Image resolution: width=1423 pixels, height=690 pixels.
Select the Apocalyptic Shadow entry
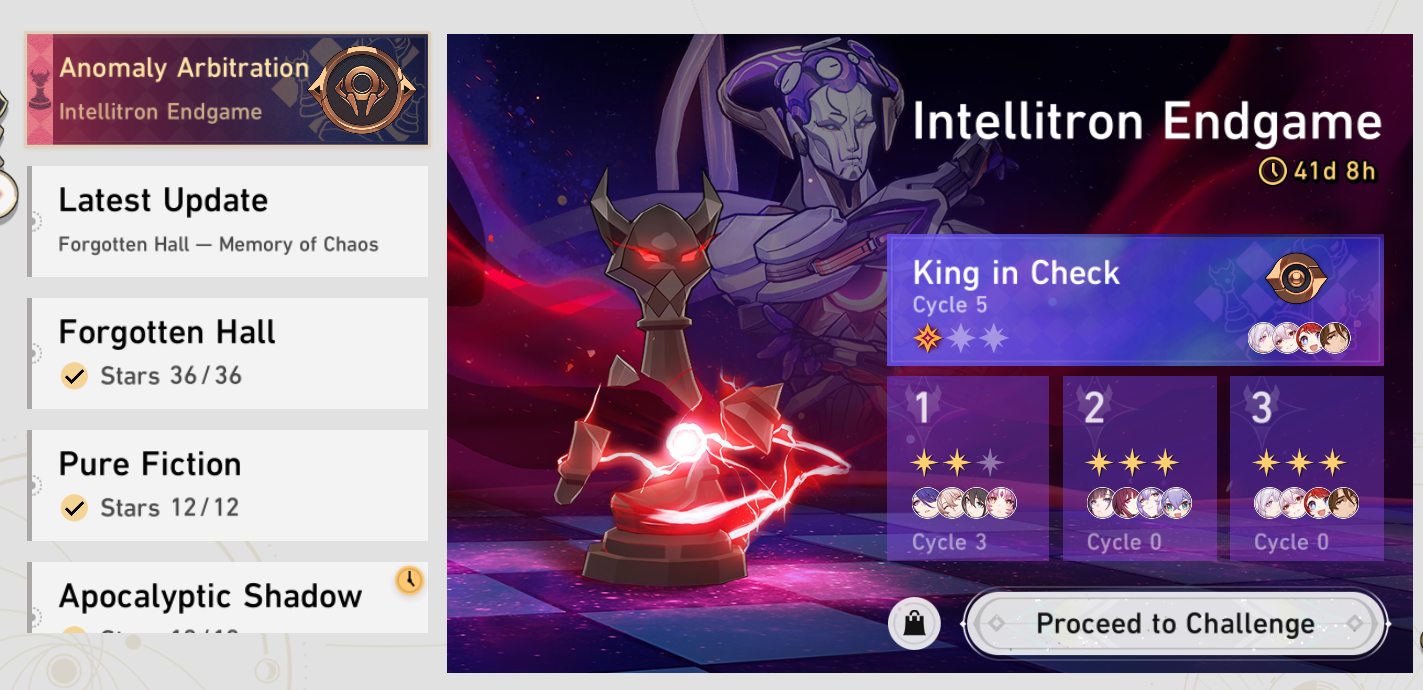coord(228,597)
